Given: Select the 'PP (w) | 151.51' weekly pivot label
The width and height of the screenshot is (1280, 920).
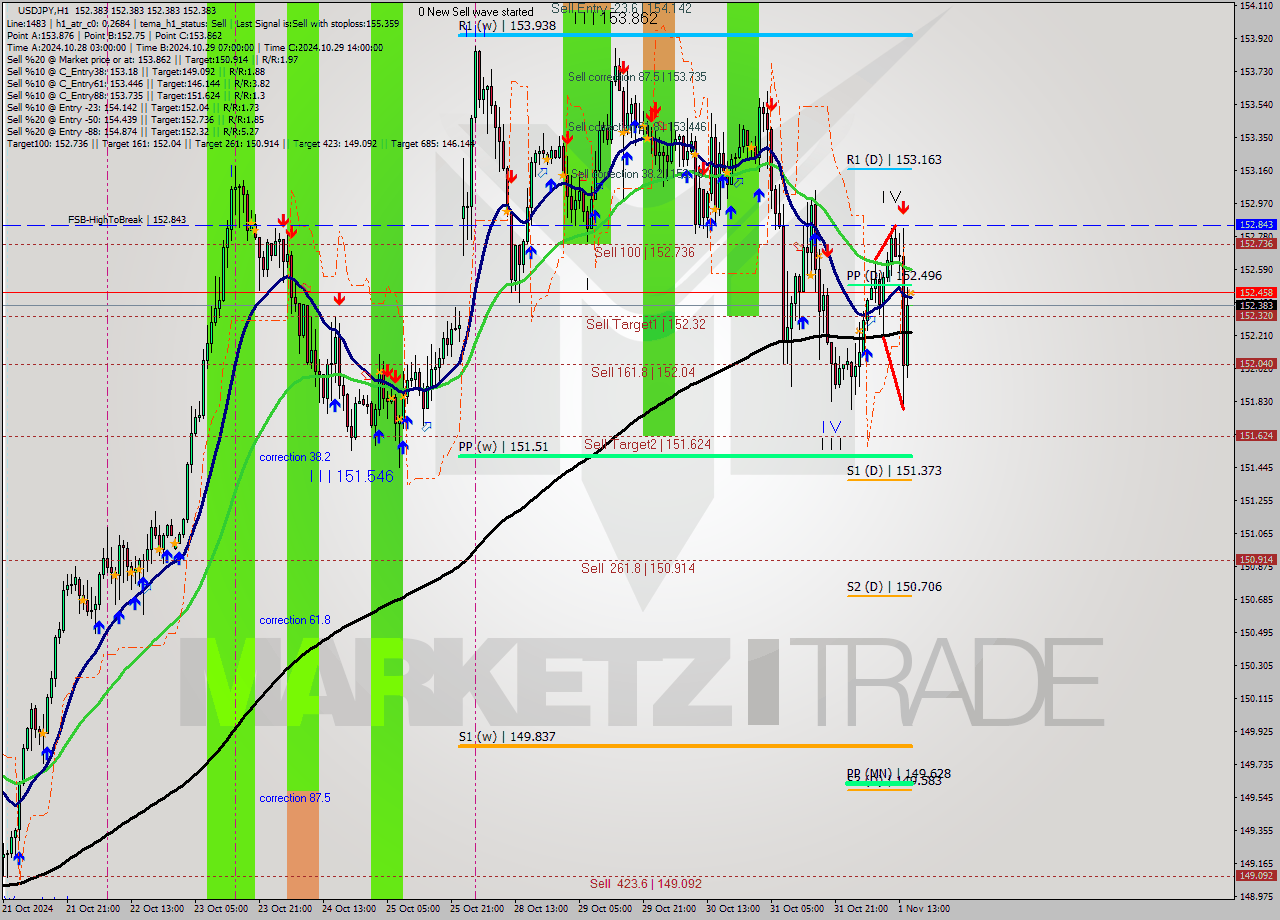Looking at the screenshot, I should 503,447.
